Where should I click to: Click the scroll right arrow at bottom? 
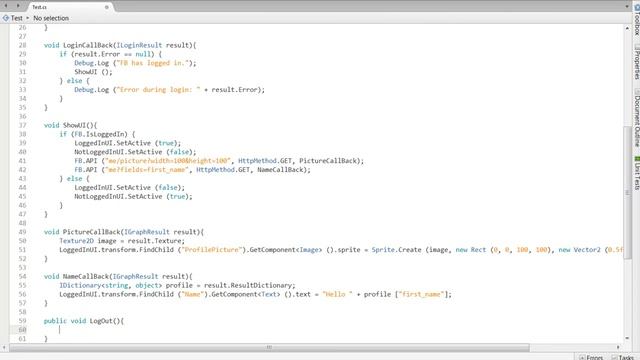(618, 347)
